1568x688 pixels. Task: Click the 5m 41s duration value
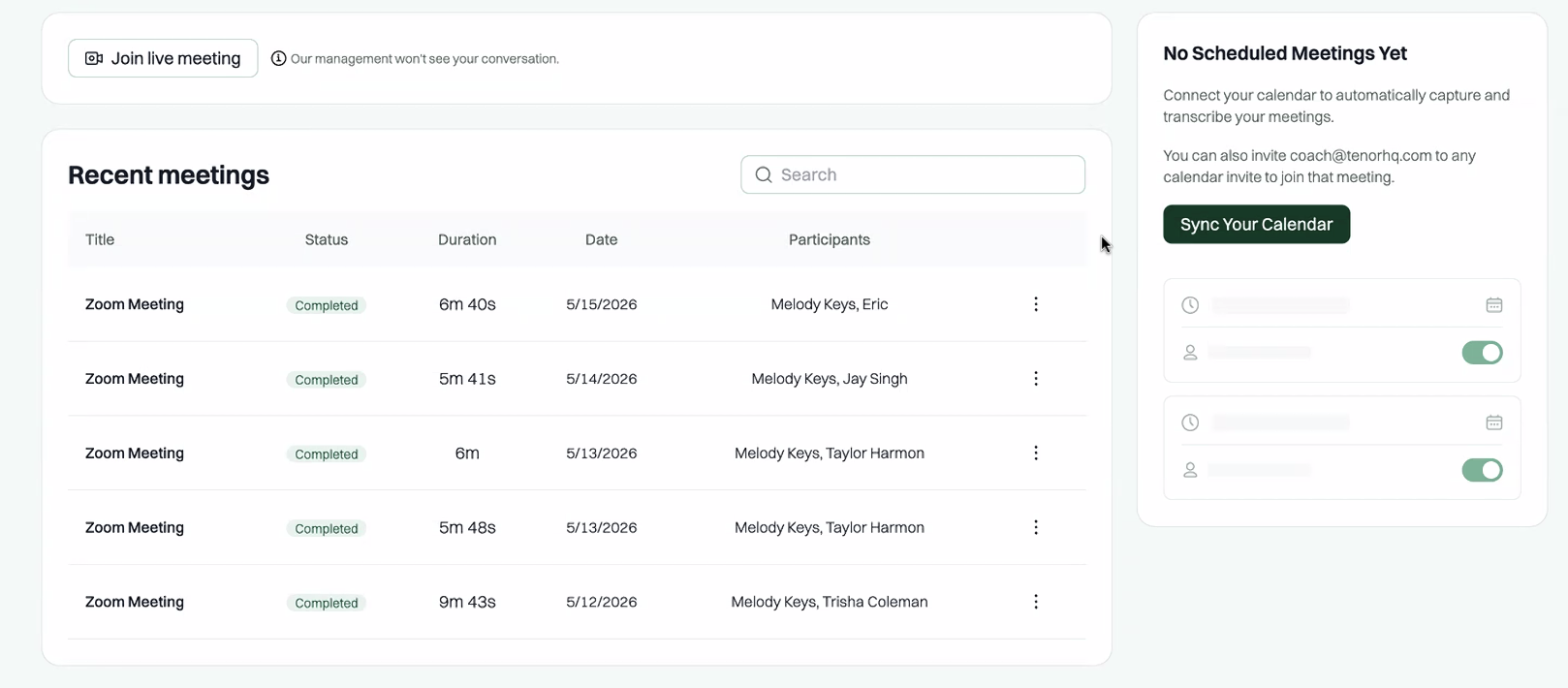(x=467, y=379)
